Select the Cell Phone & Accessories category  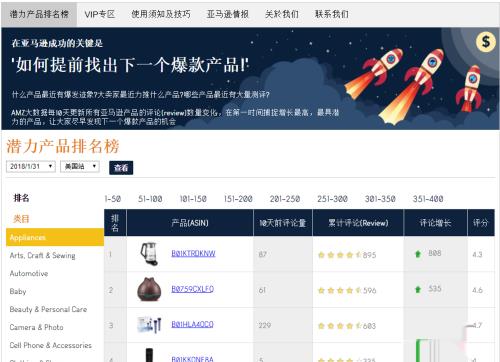click(x=50, y=346)
